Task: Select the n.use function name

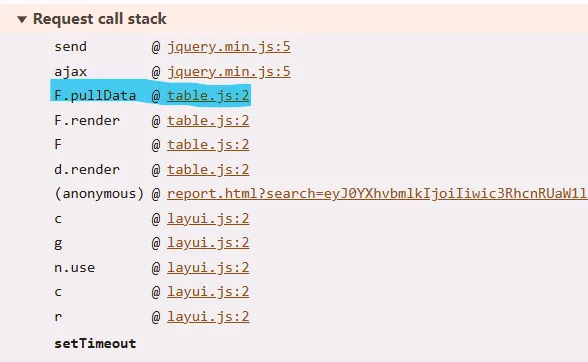Action: [75, 268]
